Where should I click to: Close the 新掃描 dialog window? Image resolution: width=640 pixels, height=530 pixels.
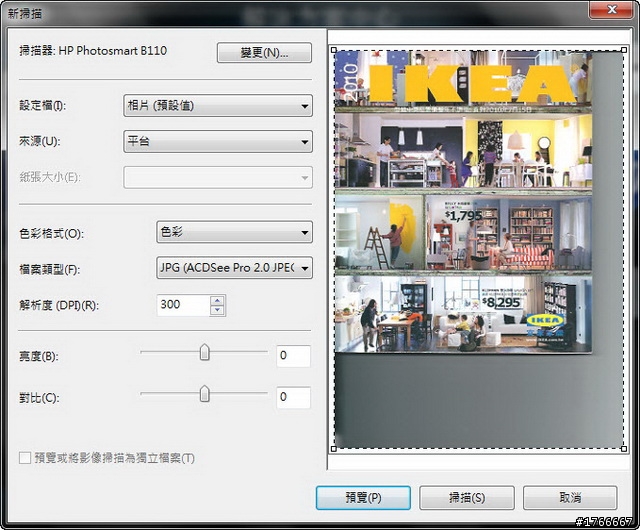click(611, 9)
